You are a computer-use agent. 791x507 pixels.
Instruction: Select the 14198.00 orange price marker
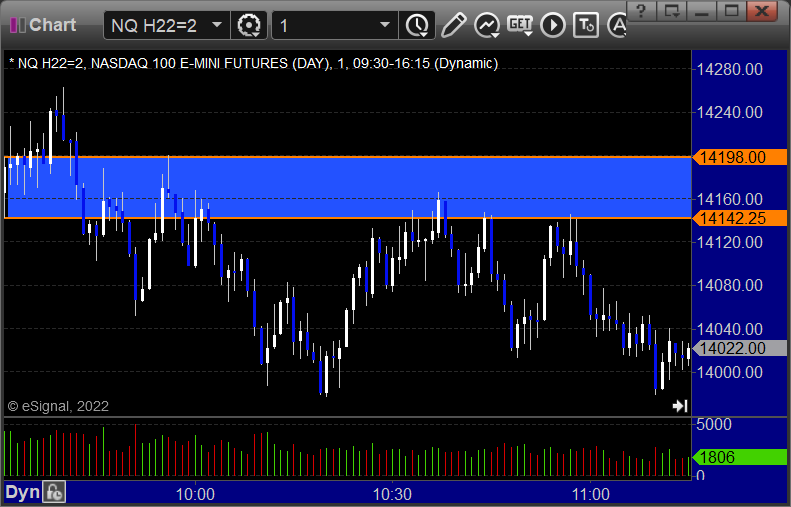pyautogui.click(x=739, y=157)
